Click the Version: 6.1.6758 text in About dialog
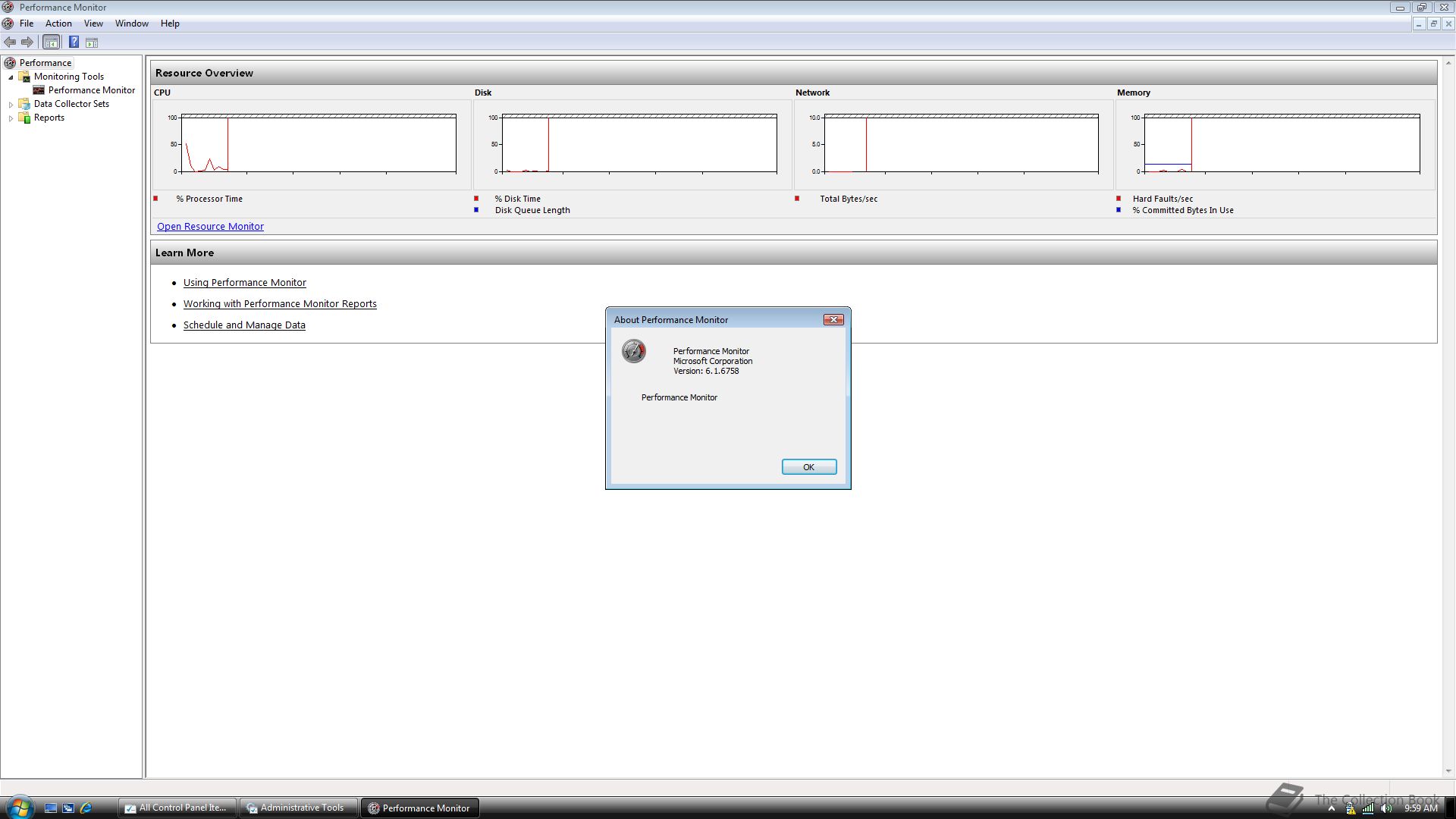This screenshot has height=819, width=1456. tap(706, 371)
